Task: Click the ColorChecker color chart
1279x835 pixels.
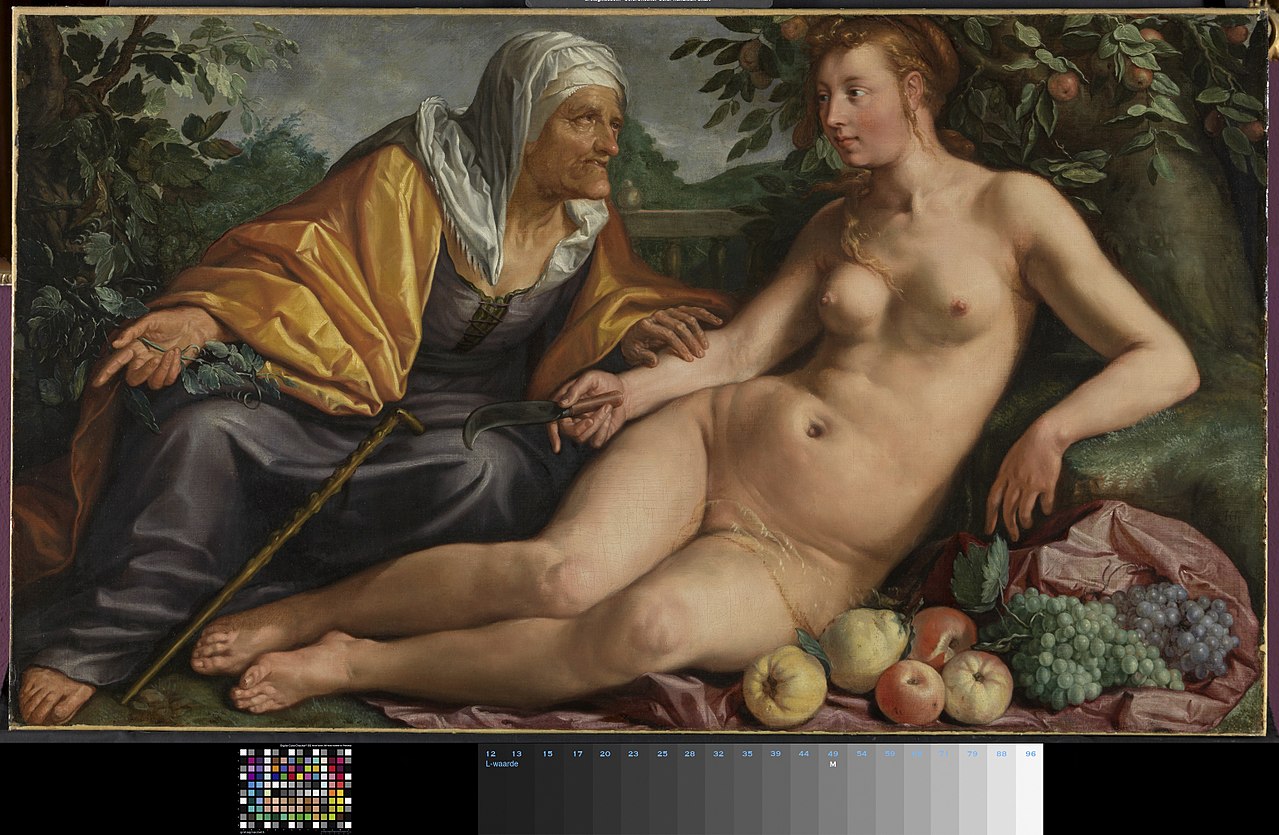Action: [295, 789]
